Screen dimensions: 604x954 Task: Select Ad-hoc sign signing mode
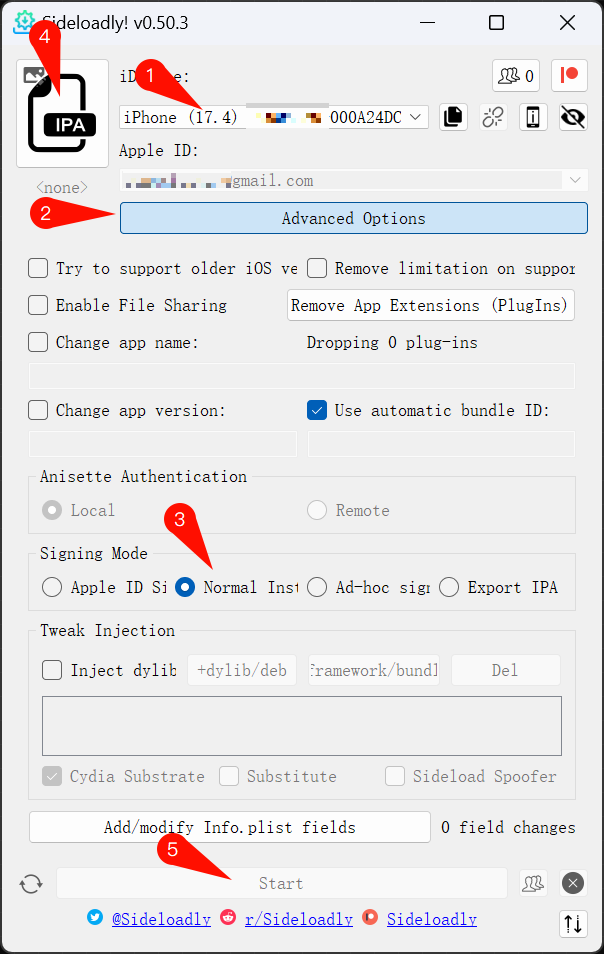coord(317,587)
